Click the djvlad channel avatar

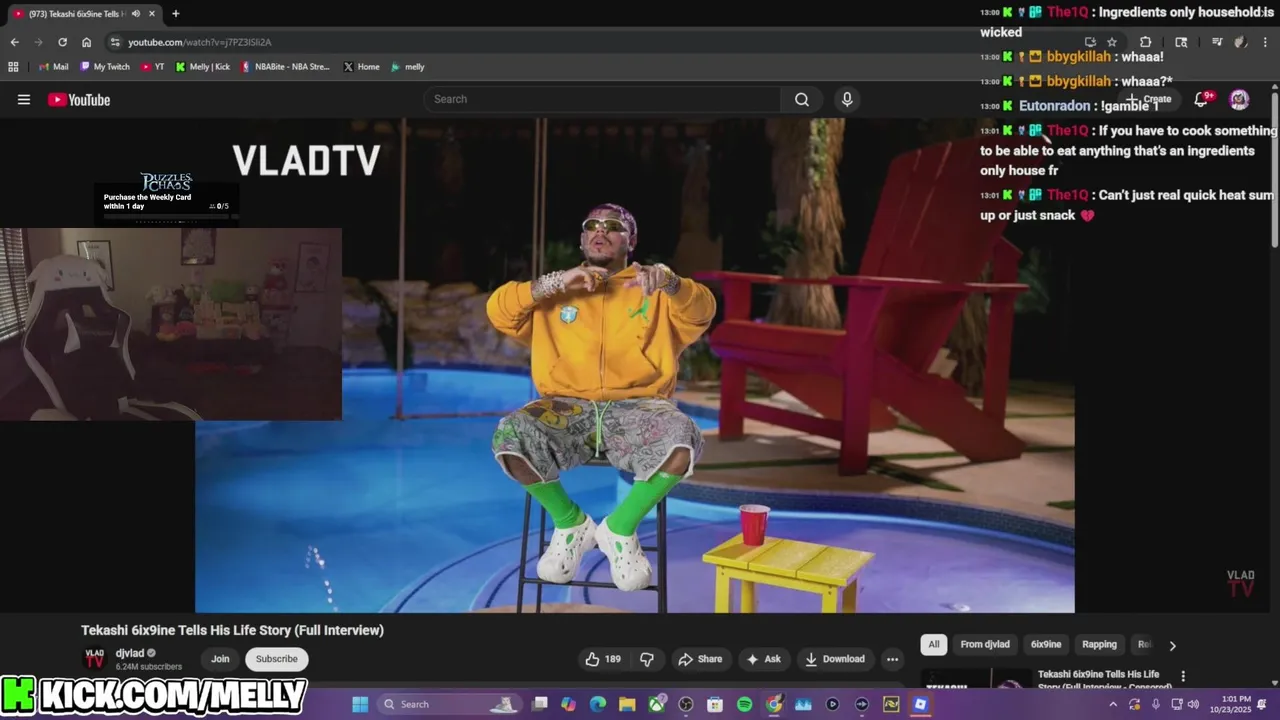click(94, 659)
